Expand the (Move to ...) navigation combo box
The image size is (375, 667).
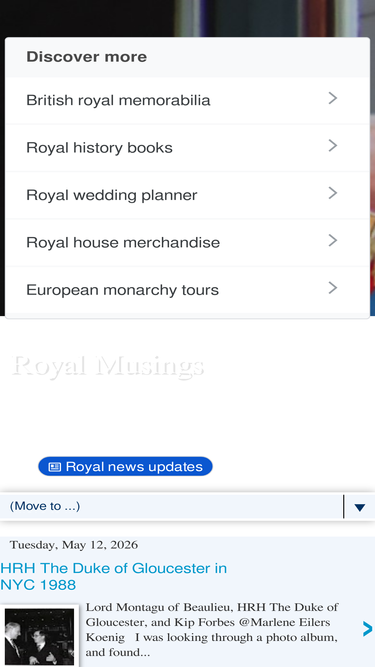[188, 507]
